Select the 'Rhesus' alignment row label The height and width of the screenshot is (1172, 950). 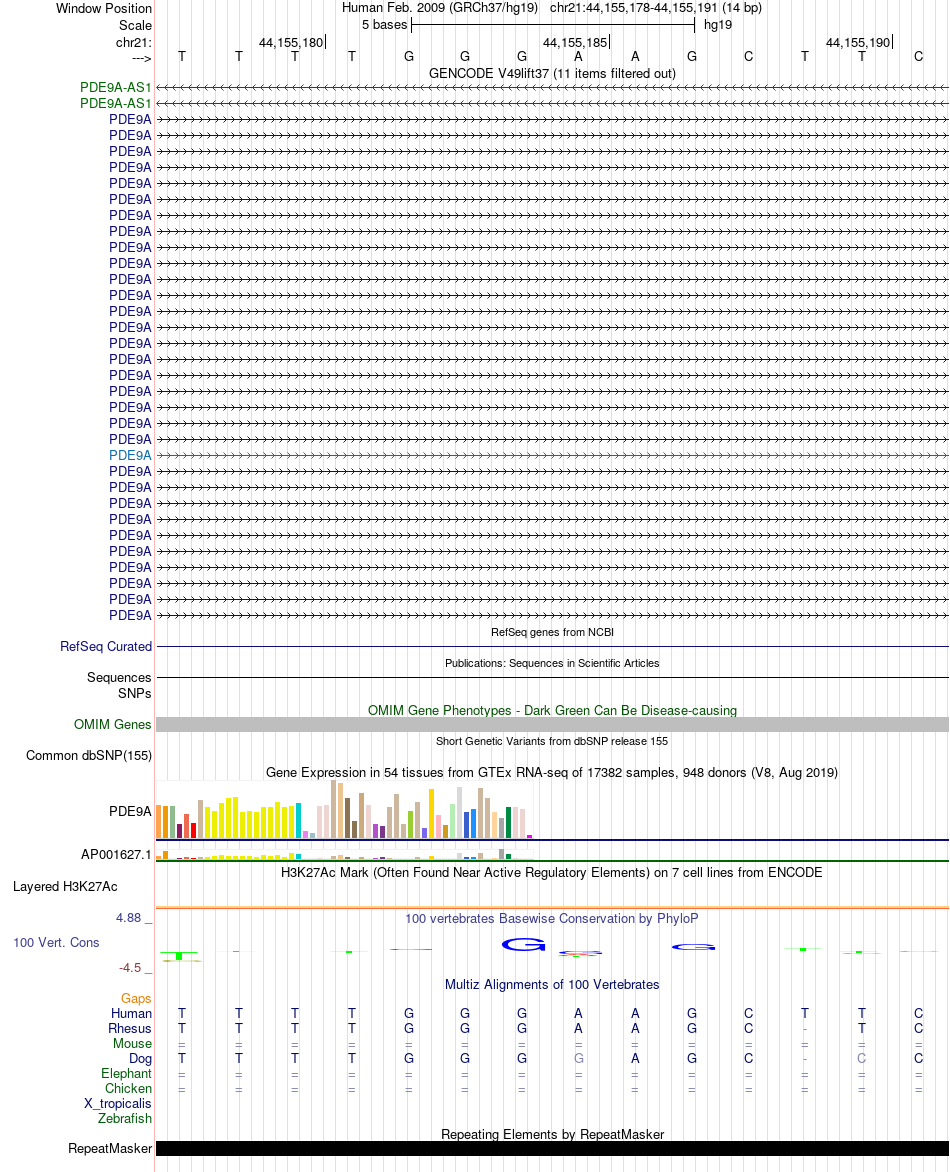[130, 1028]
